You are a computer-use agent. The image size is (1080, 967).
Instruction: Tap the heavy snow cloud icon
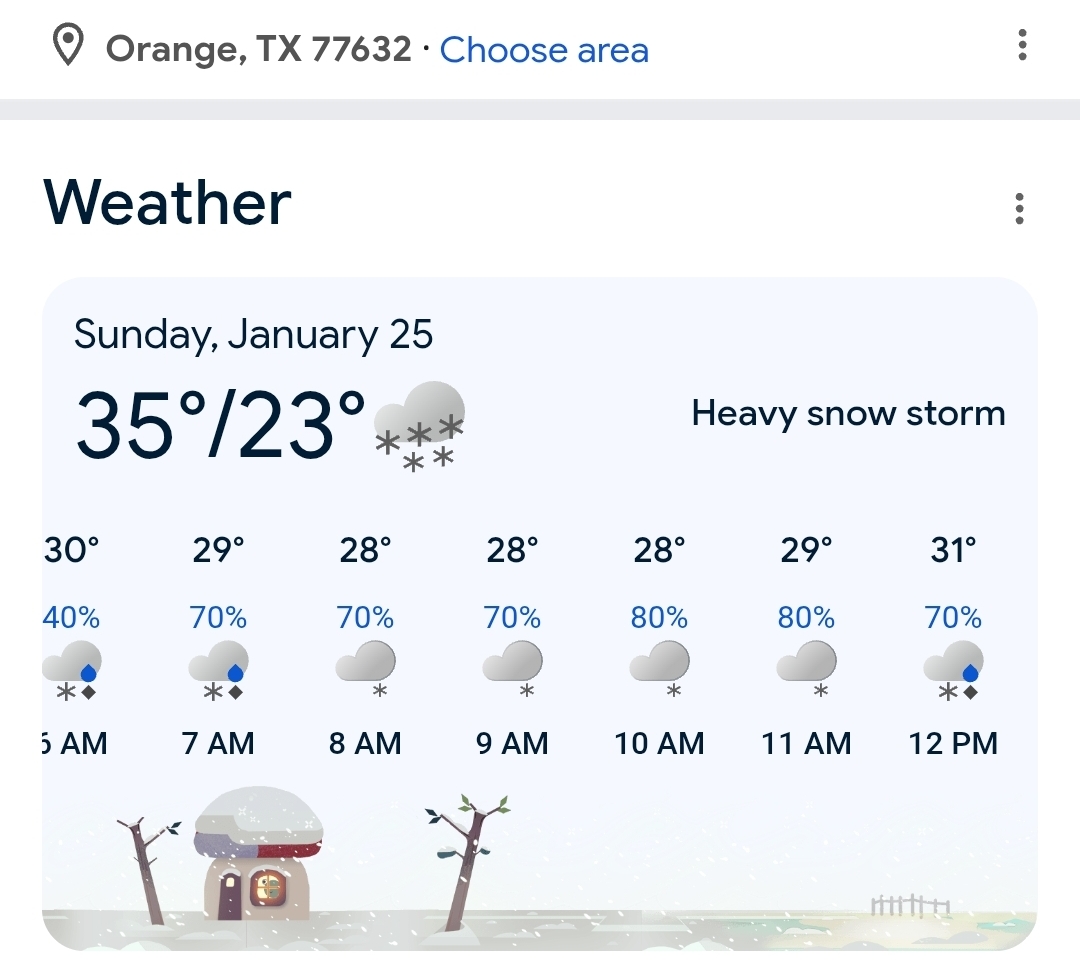[420, 425]
